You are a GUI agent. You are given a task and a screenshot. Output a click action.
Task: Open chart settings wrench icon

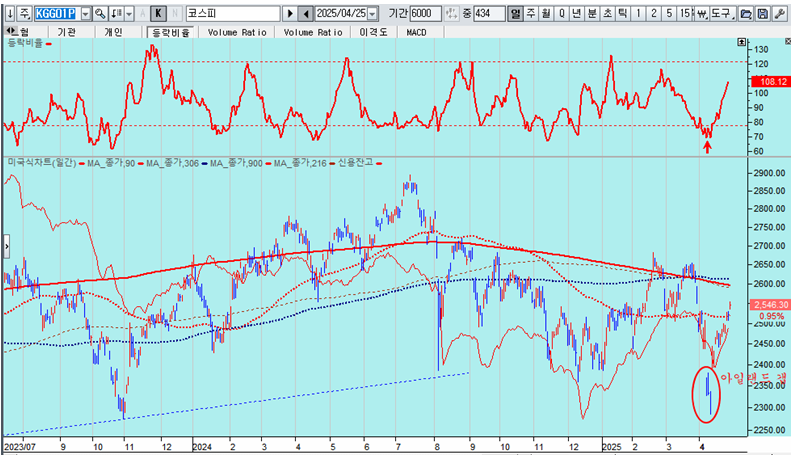pos(780,14)
